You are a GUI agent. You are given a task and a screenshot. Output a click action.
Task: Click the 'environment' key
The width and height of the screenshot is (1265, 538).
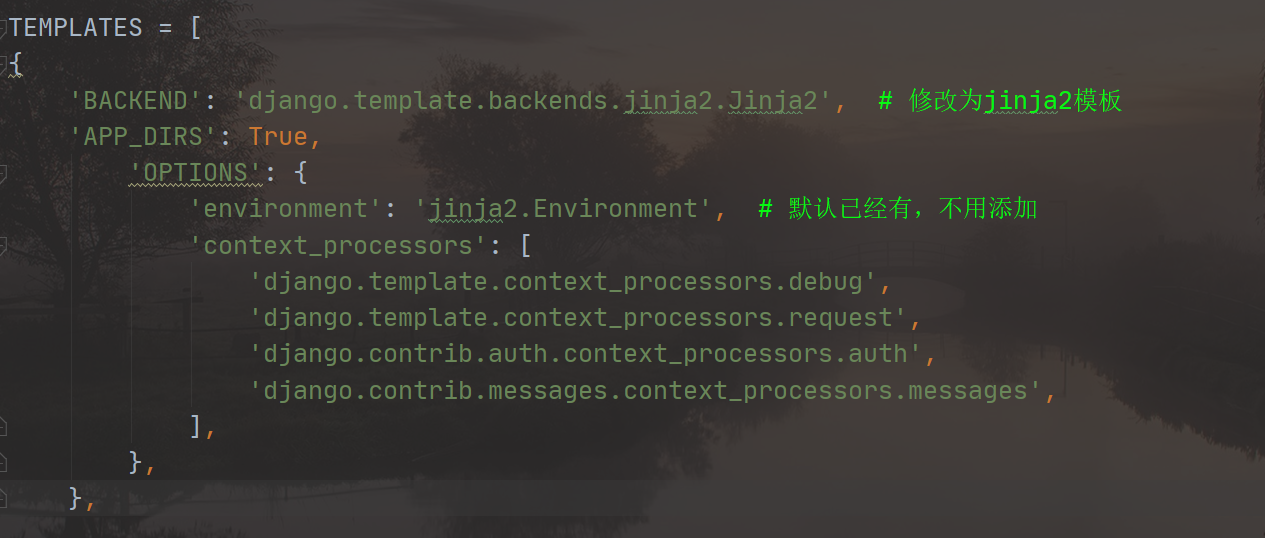pos(285,208)
